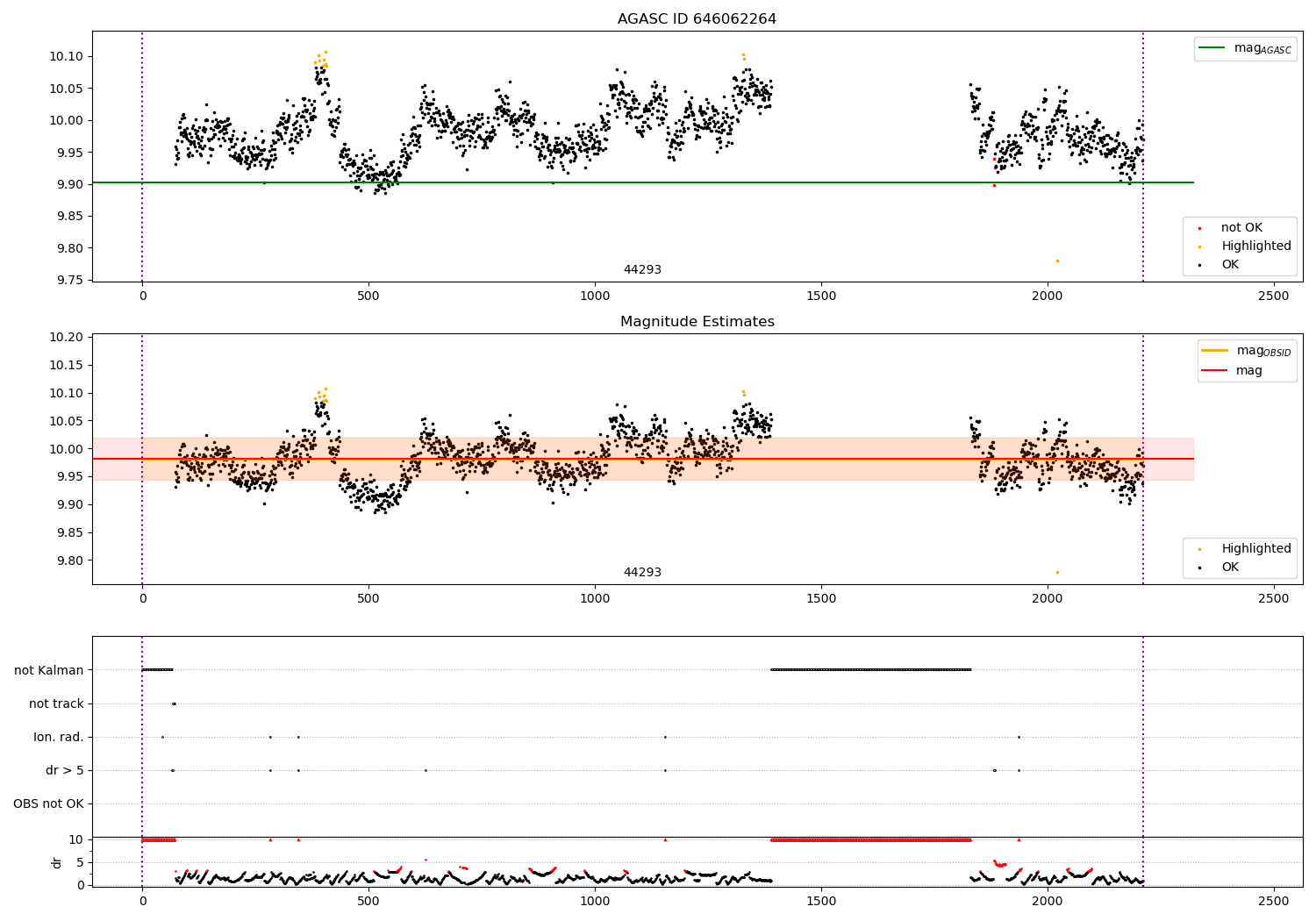The image size is (1316, 921).
Task: Click the '44293' annotation in the middle plot
Action: coord(642,572)
